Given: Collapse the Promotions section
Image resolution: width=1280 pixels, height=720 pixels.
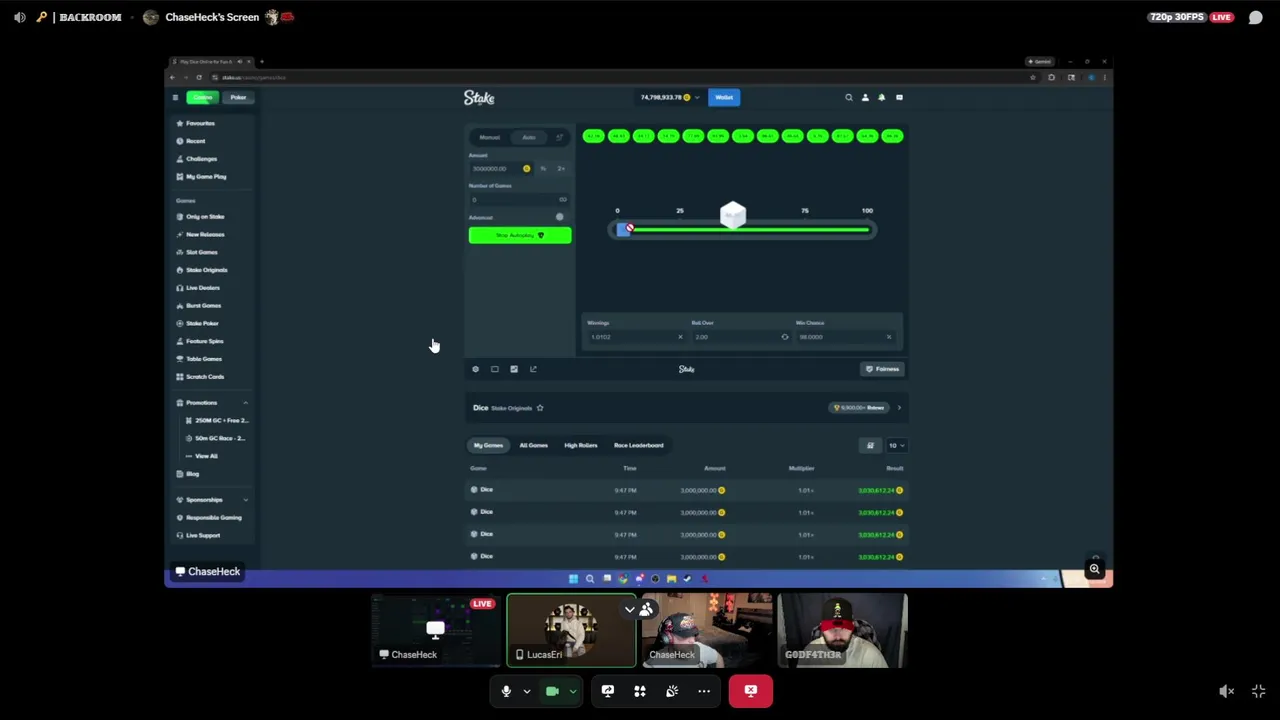Looking at the screenshot, I should [x=245, y=403].
